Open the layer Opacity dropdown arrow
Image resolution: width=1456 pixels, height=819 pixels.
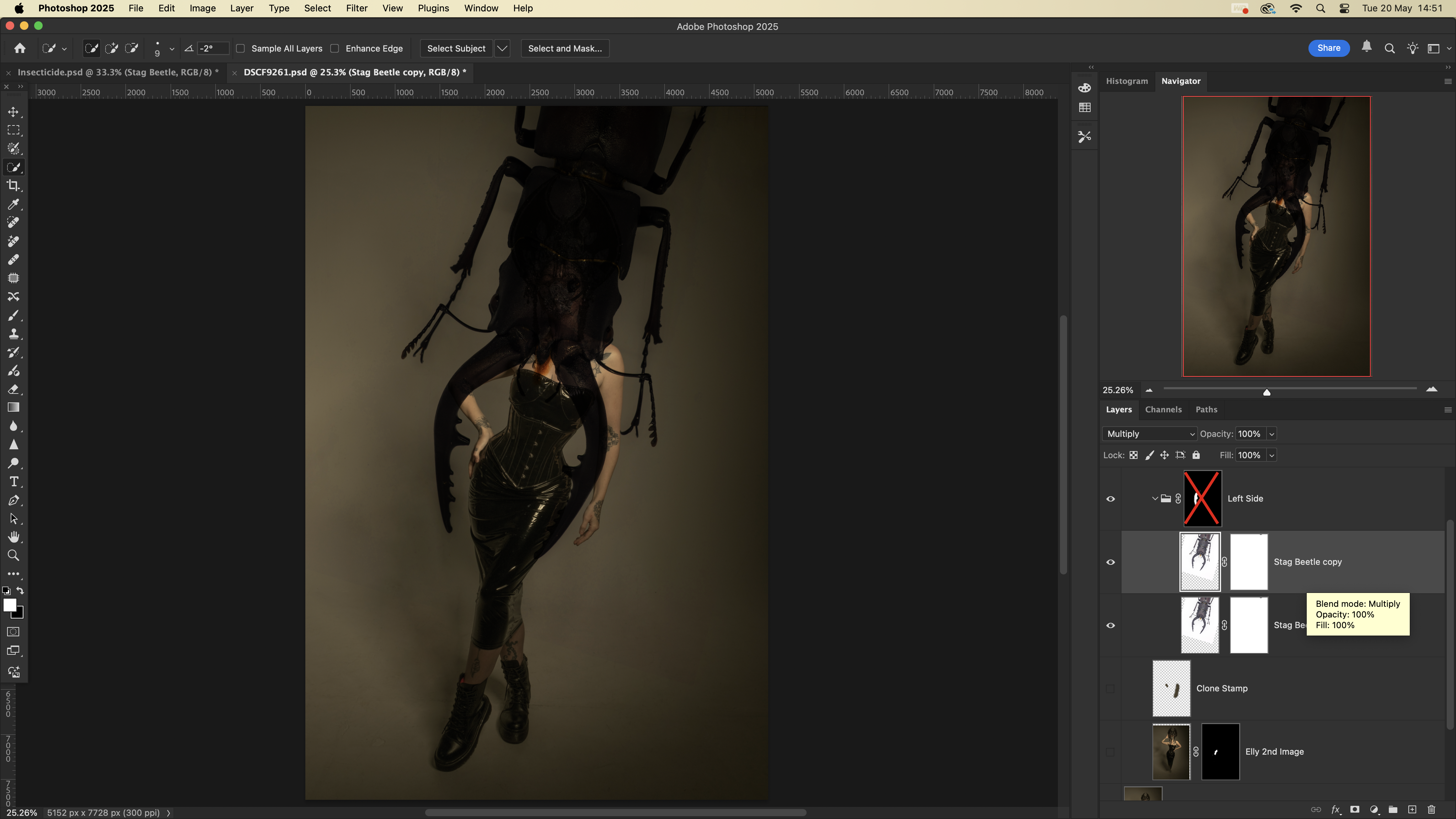(1272, 434)
